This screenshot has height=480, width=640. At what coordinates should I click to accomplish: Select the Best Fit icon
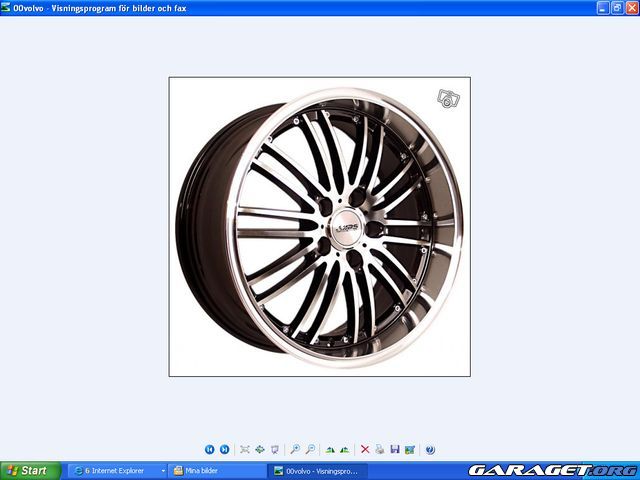[244, 449]
